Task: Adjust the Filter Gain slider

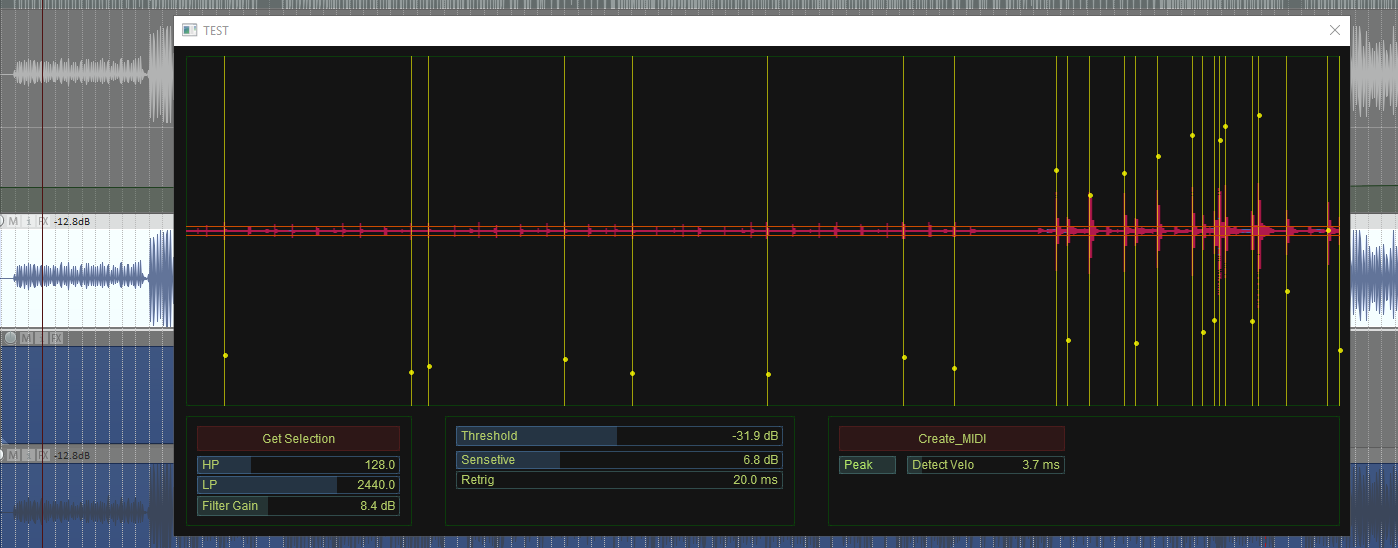Action: pyautogui.click(x=298, y=506)
